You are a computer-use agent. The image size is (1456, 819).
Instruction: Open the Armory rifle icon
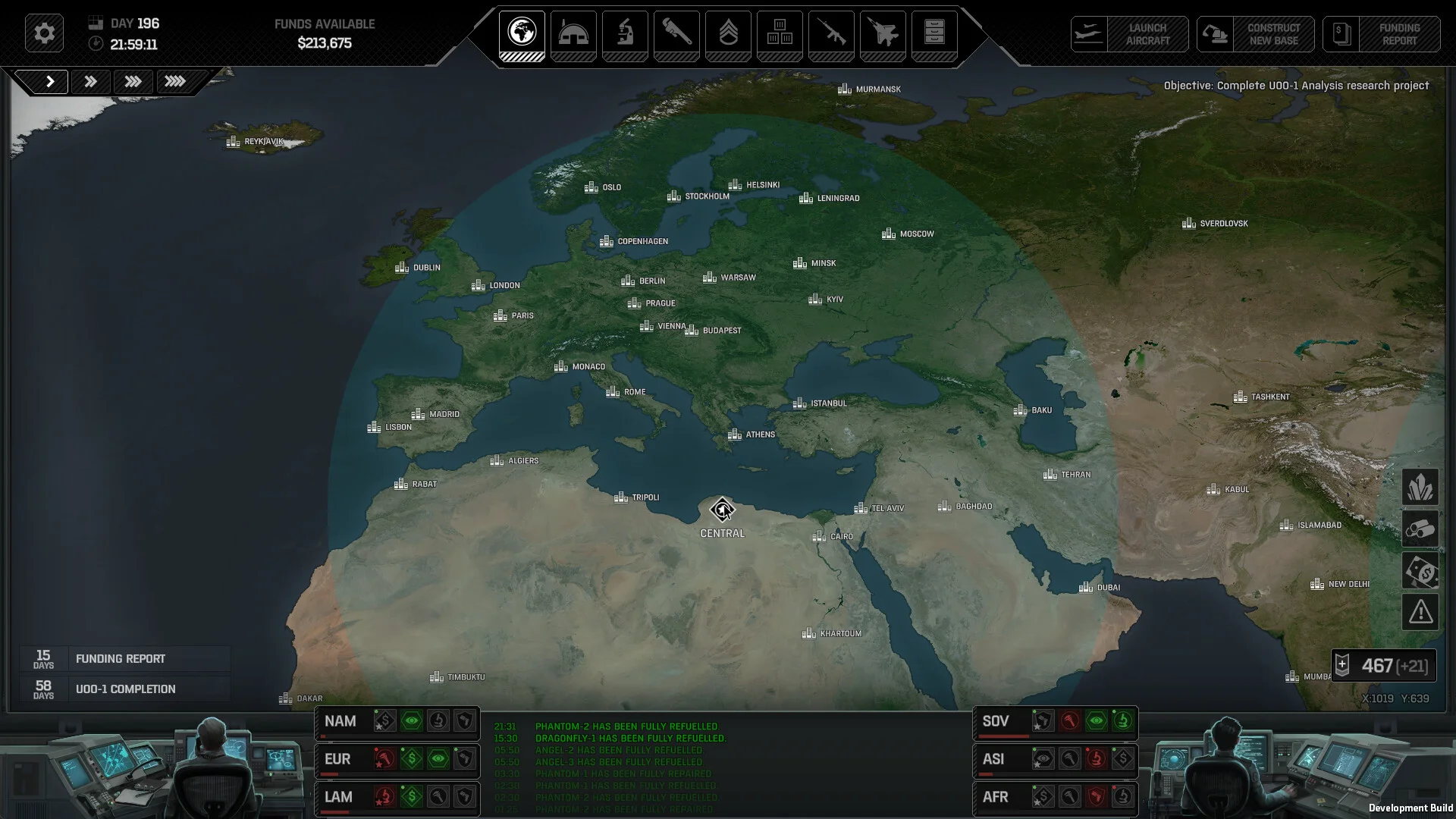831,34
